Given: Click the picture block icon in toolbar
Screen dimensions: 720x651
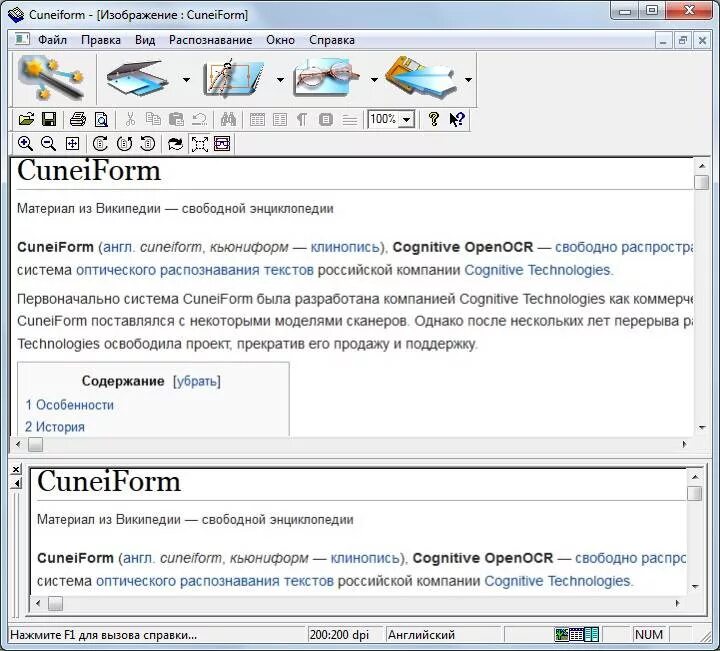Looking at the screenshot, I should click(x=326, y=120).
